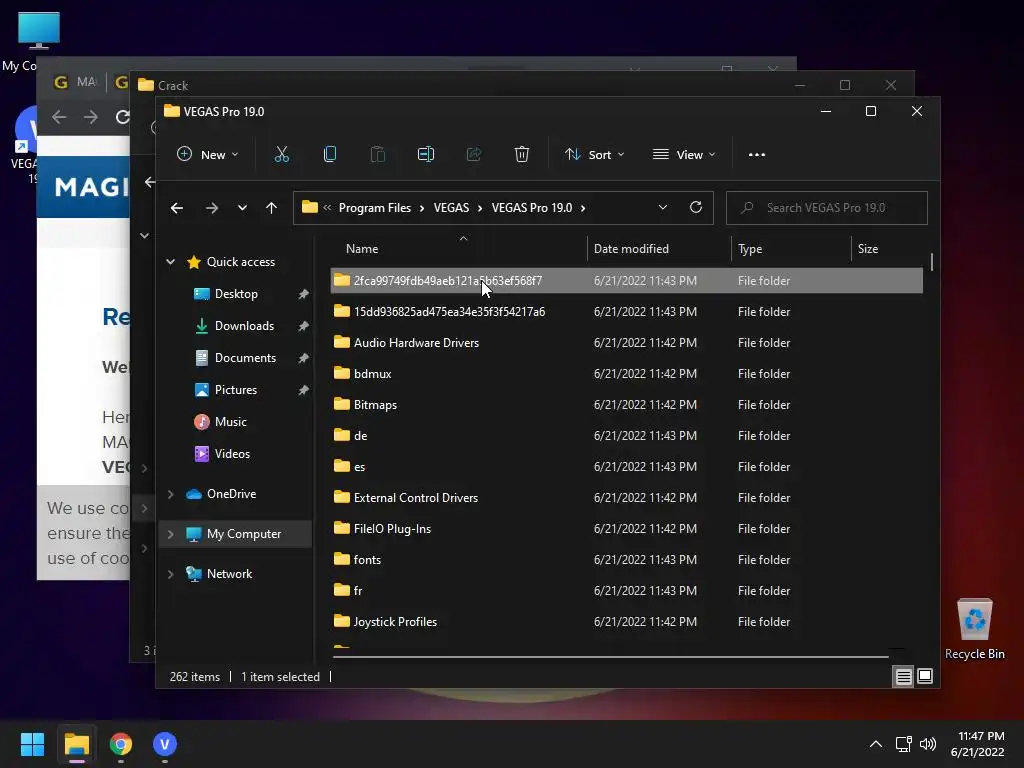Click the Cut scissors icon in toolbar
The height and width of the screenshot is (768, 1024).
click(x=281, y=155)
